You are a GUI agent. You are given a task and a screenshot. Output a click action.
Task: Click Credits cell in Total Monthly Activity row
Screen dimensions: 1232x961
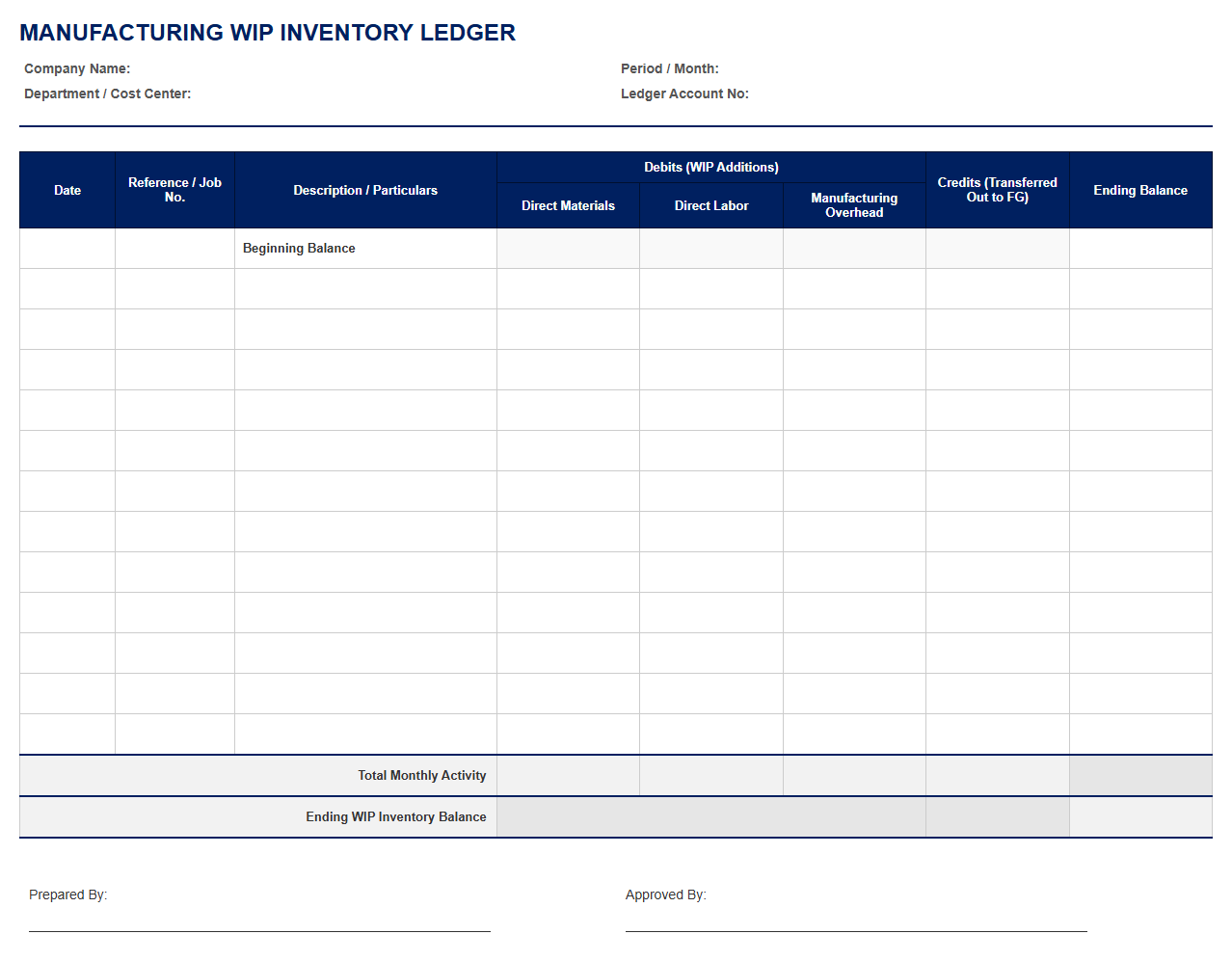click(998, 776)
